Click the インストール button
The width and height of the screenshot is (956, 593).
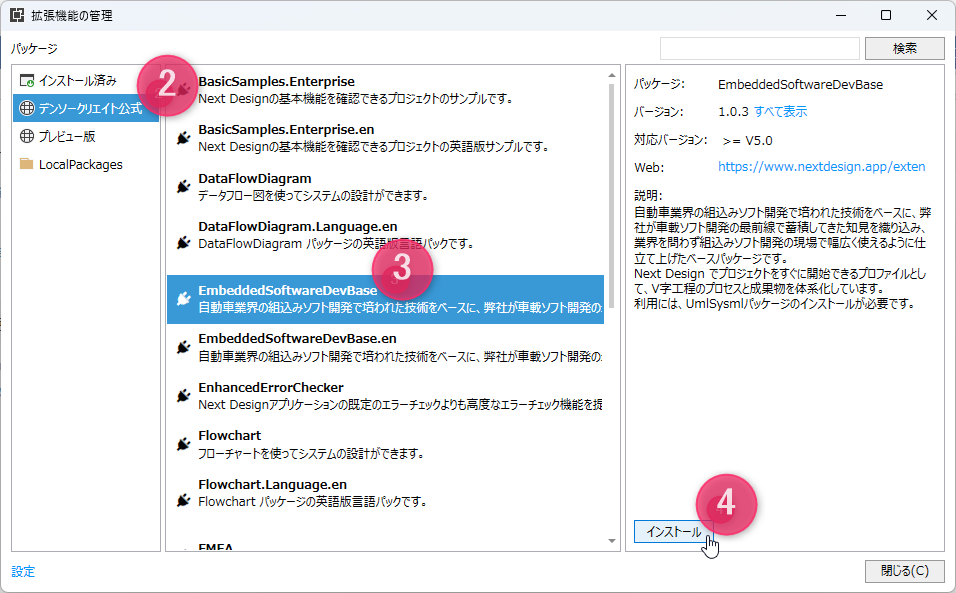click(673, 531)
